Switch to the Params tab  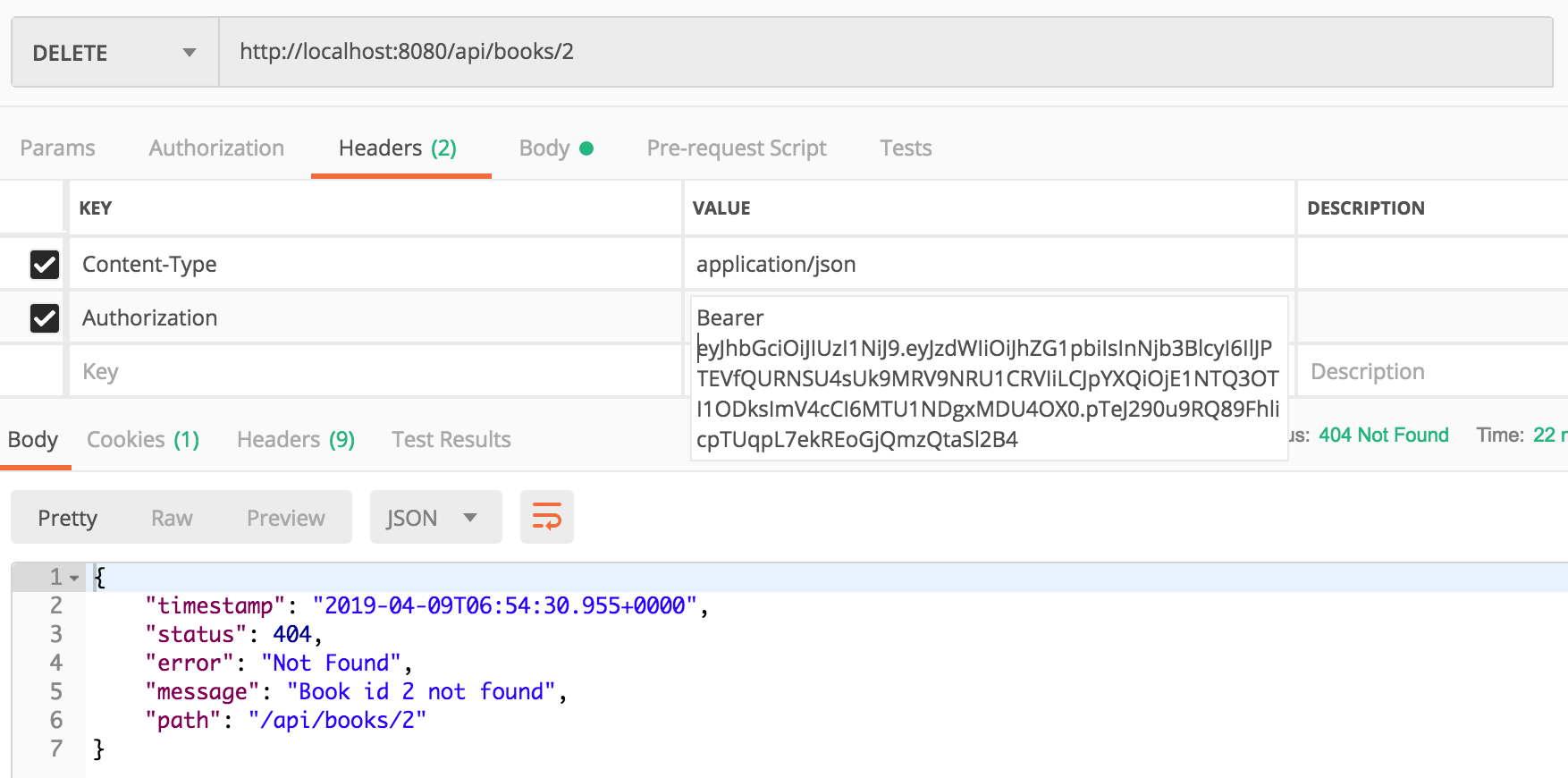click(x=57, y=148)
